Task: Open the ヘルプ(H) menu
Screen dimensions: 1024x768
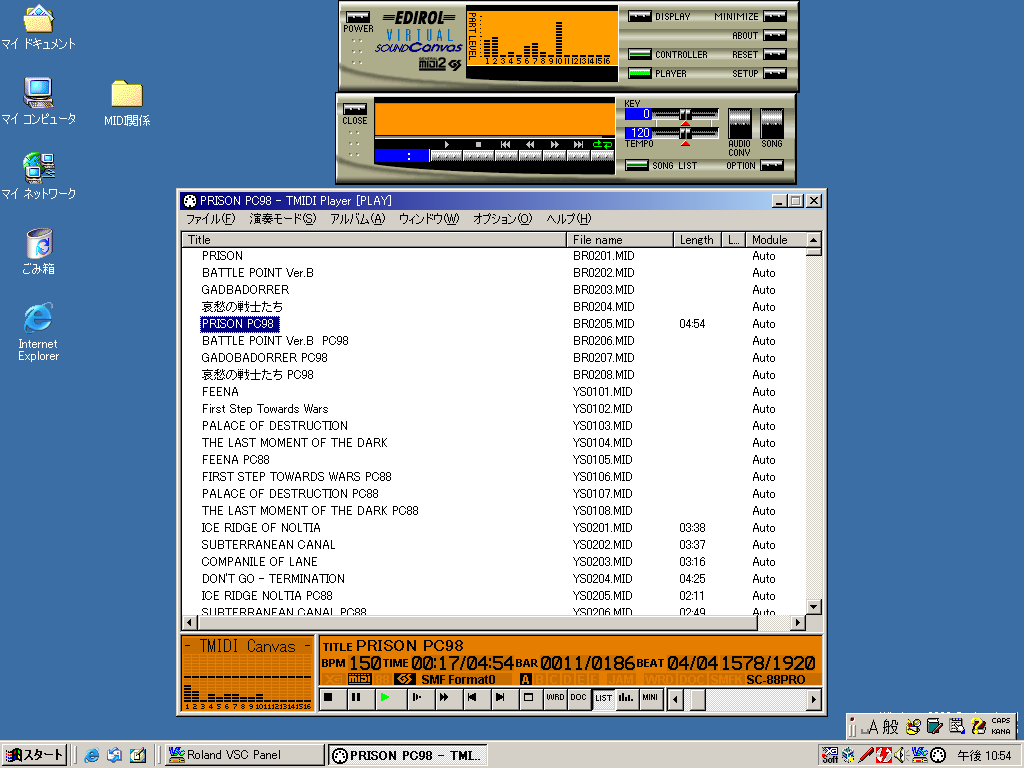Action: click(x=569, y=219)
